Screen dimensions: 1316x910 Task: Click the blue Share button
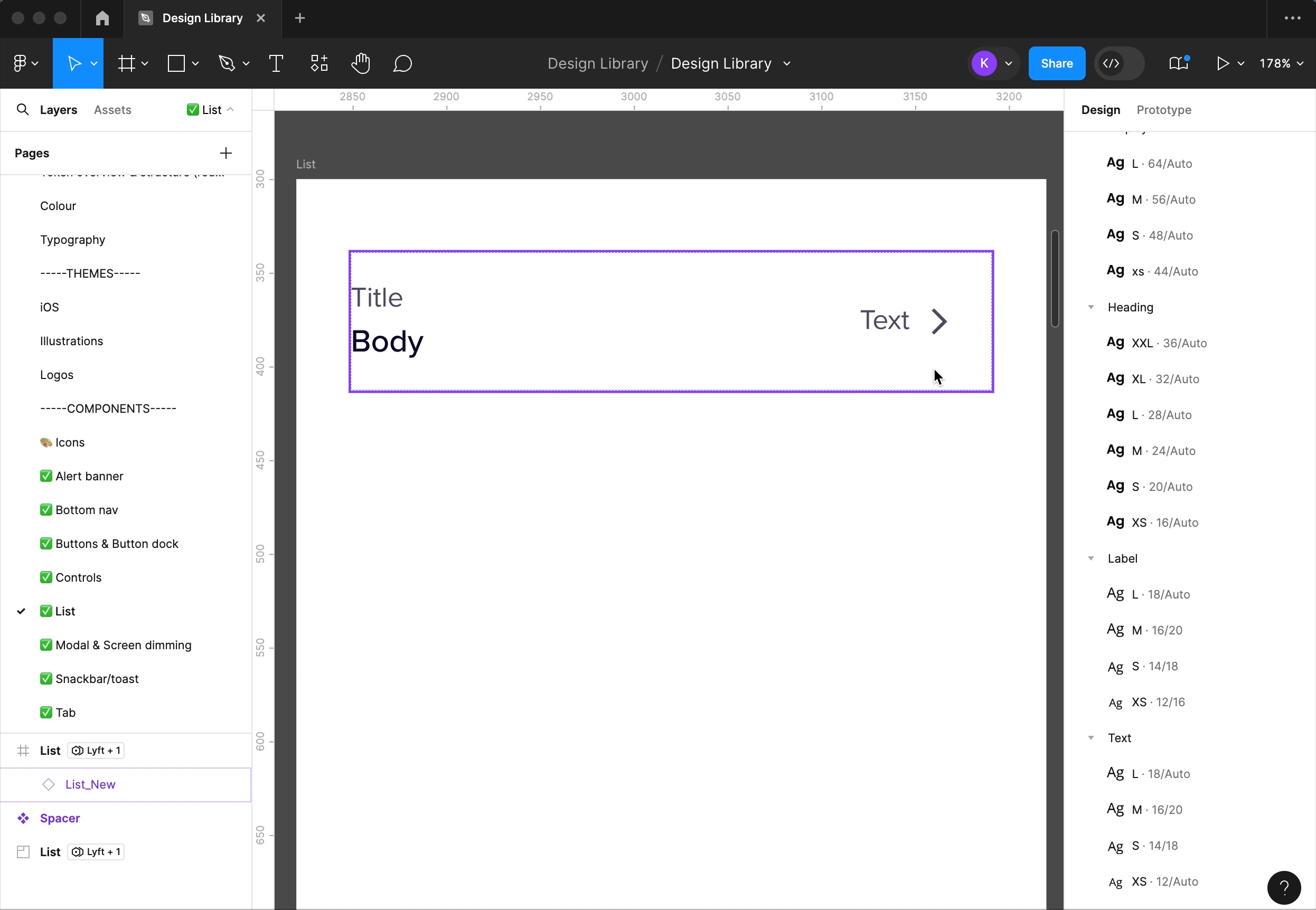(x=1057, y=63)
